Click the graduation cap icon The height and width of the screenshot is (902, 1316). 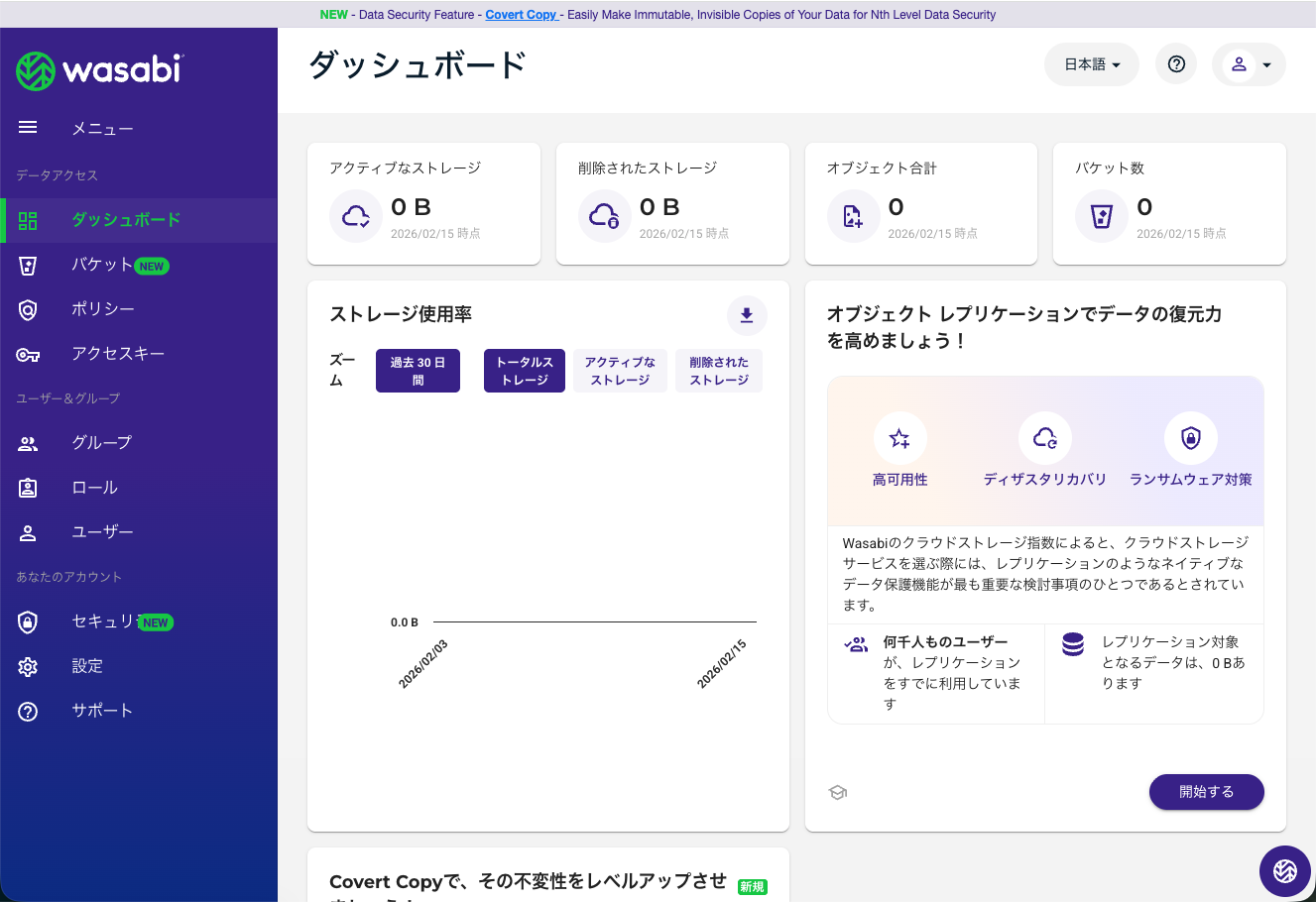click(838, 792)
